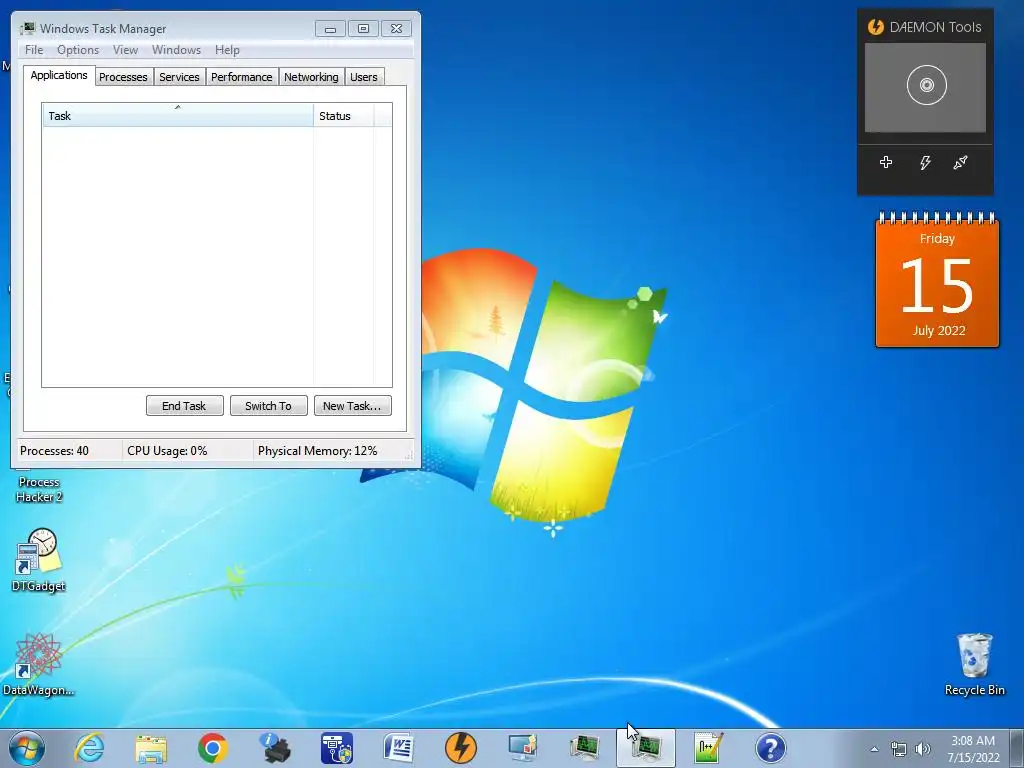Viewport: 1024px width, 768px height.
Task: Open the tray clock showing 3:08 AM
Action: click(x=973, y=749)
